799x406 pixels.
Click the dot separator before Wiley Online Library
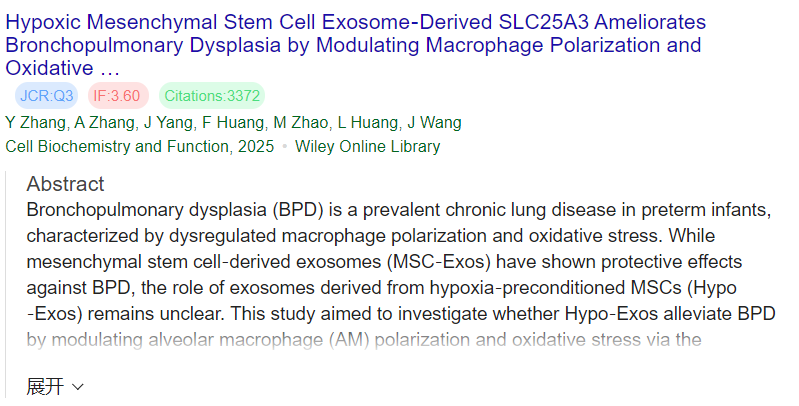point(284,146)
